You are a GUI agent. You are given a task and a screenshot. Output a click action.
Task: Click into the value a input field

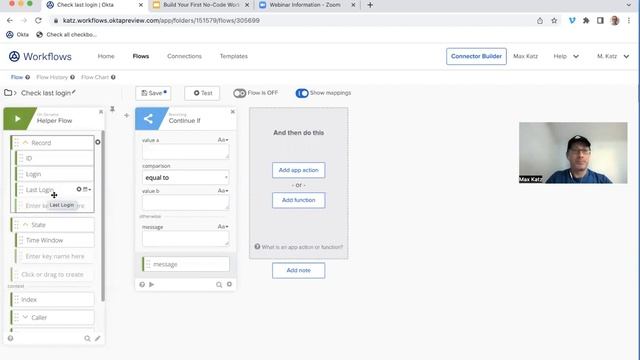click(186, 152)
